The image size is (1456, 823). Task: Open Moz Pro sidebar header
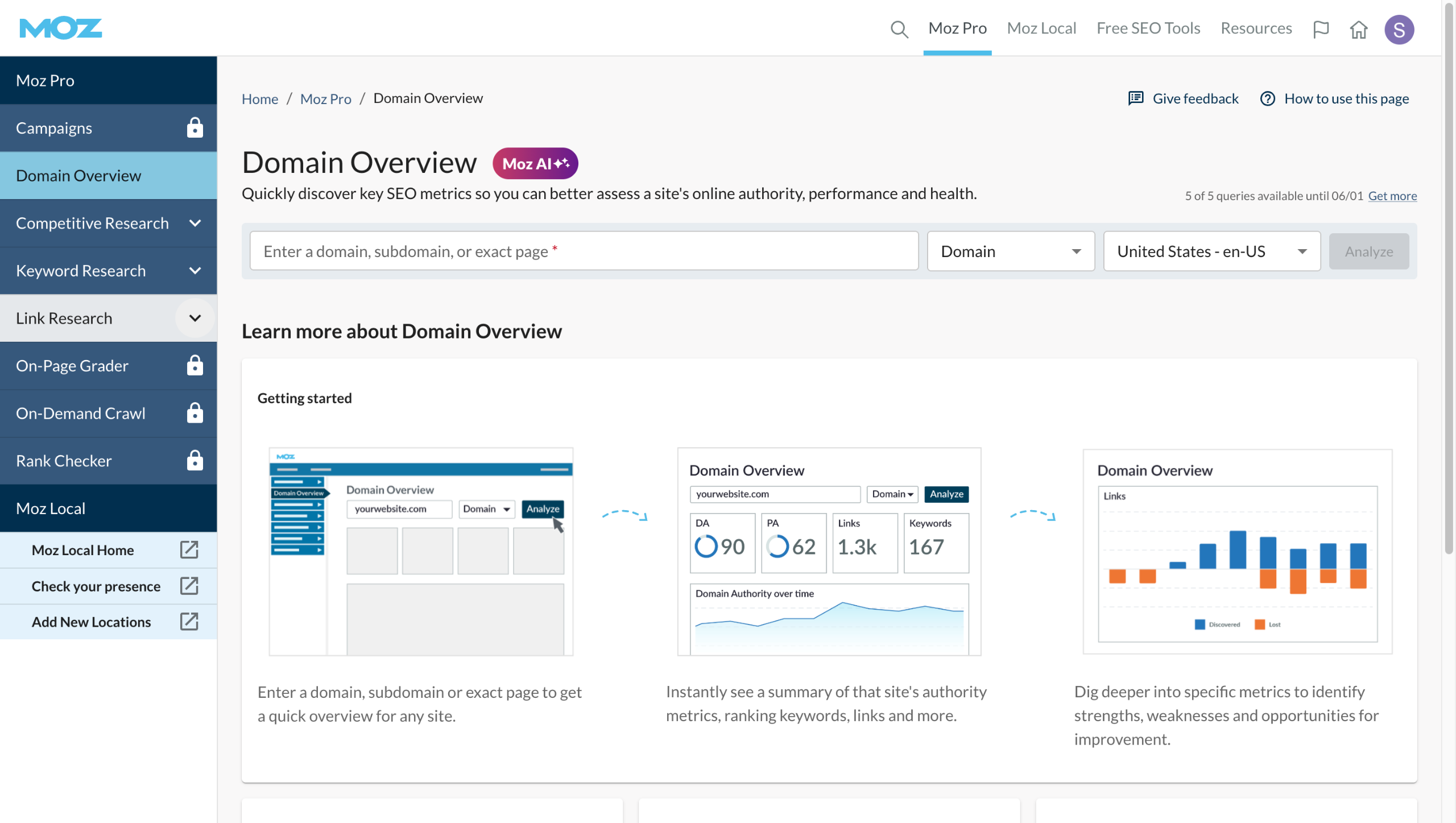(108, 80)
